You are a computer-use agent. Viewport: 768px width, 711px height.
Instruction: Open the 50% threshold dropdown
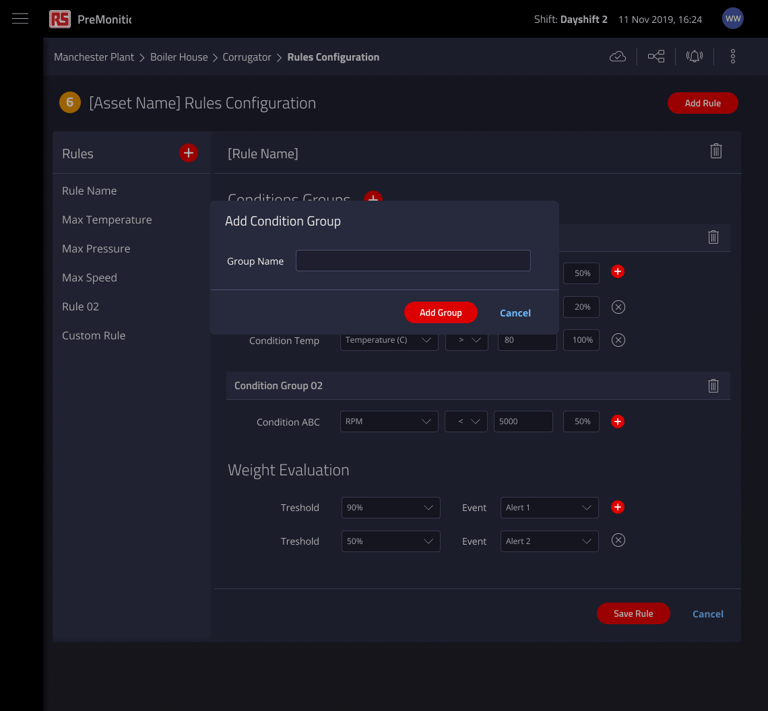[390, 541]
